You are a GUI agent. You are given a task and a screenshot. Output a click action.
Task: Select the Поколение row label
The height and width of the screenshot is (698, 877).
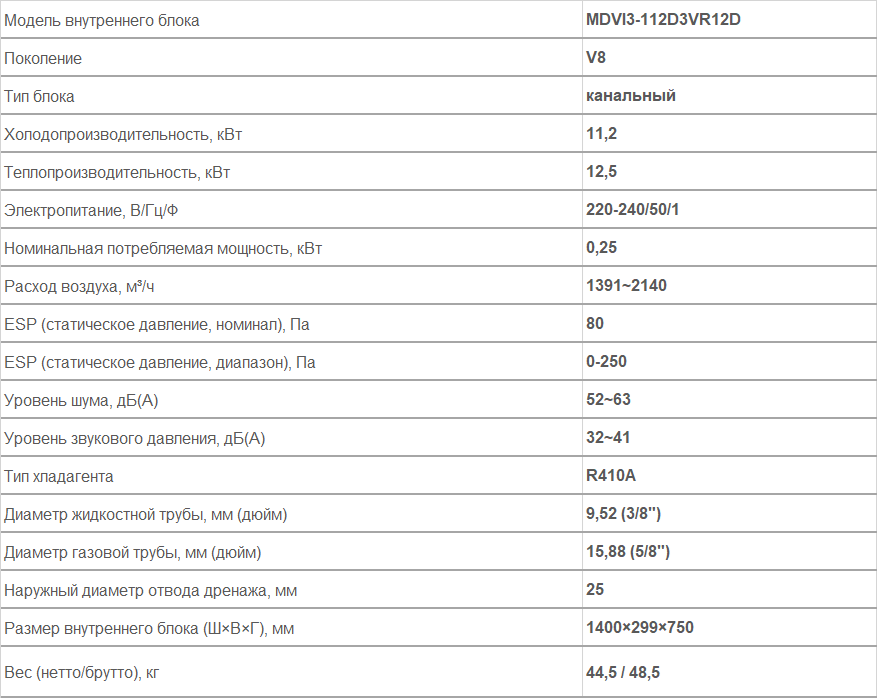click(x=43, y=58)
